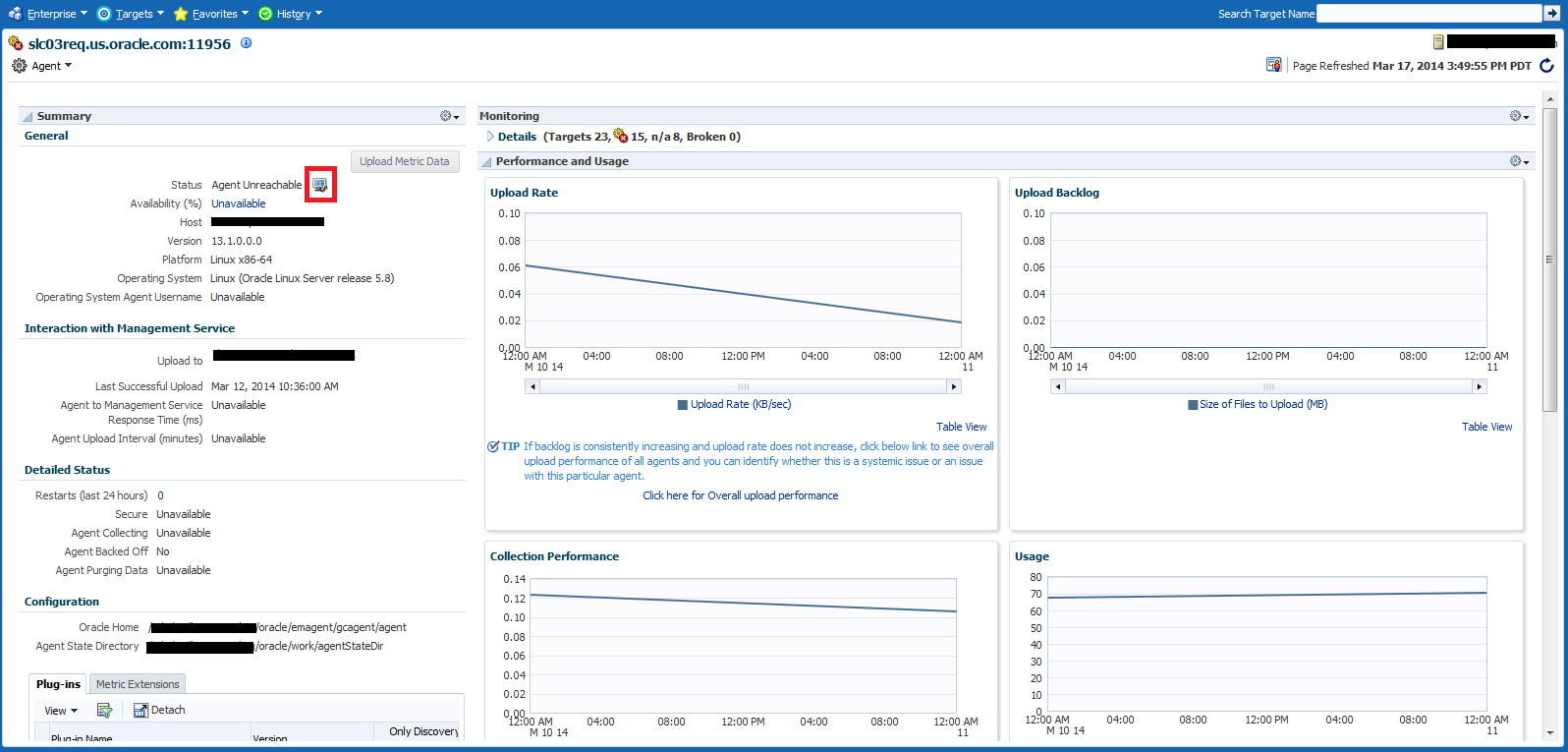
Task: Click the Upload Metric Data button
Action: [405, 161]
